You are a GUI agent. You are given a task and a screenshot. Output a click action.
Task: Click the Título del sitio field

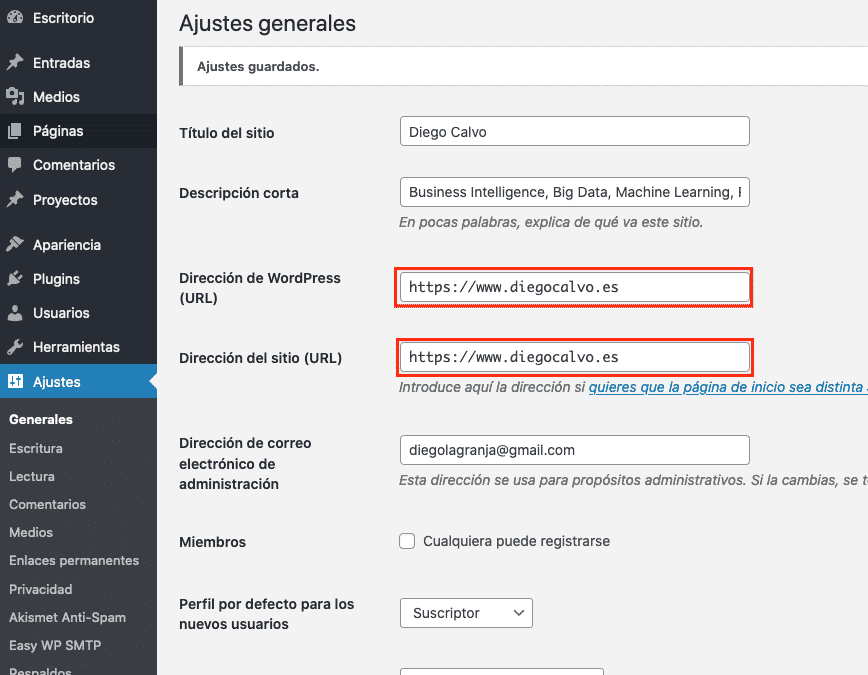click(575, 131)
